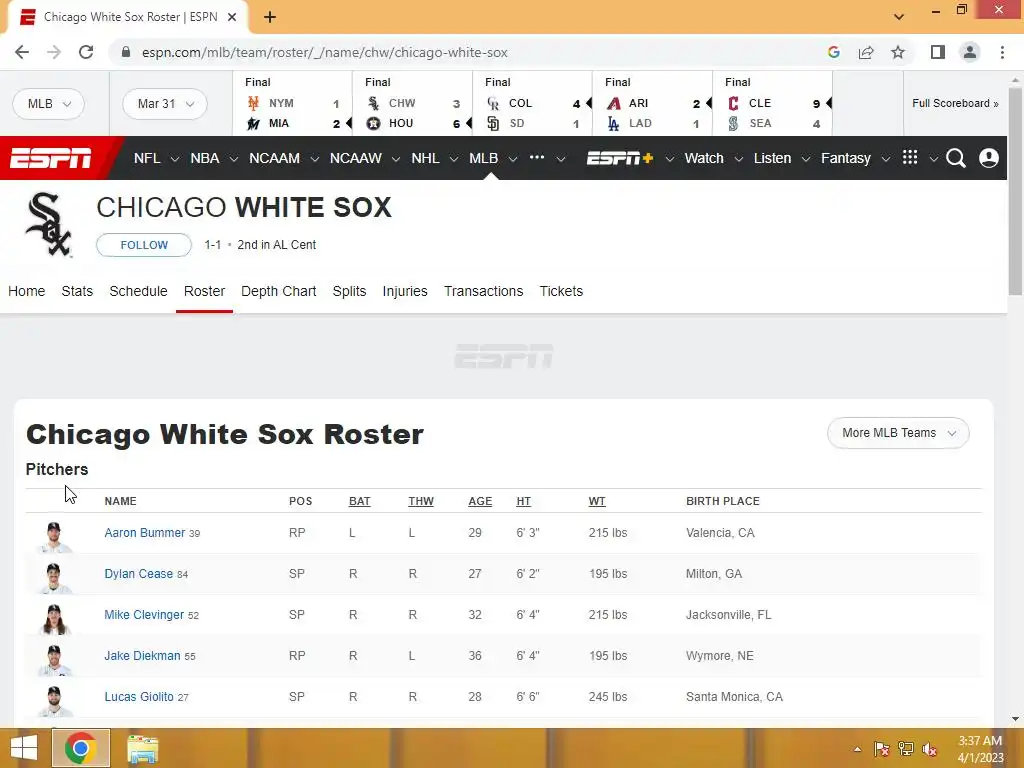Click the Action Center flag icon in tray
The image size is (1024, 768).
(881, 749)
